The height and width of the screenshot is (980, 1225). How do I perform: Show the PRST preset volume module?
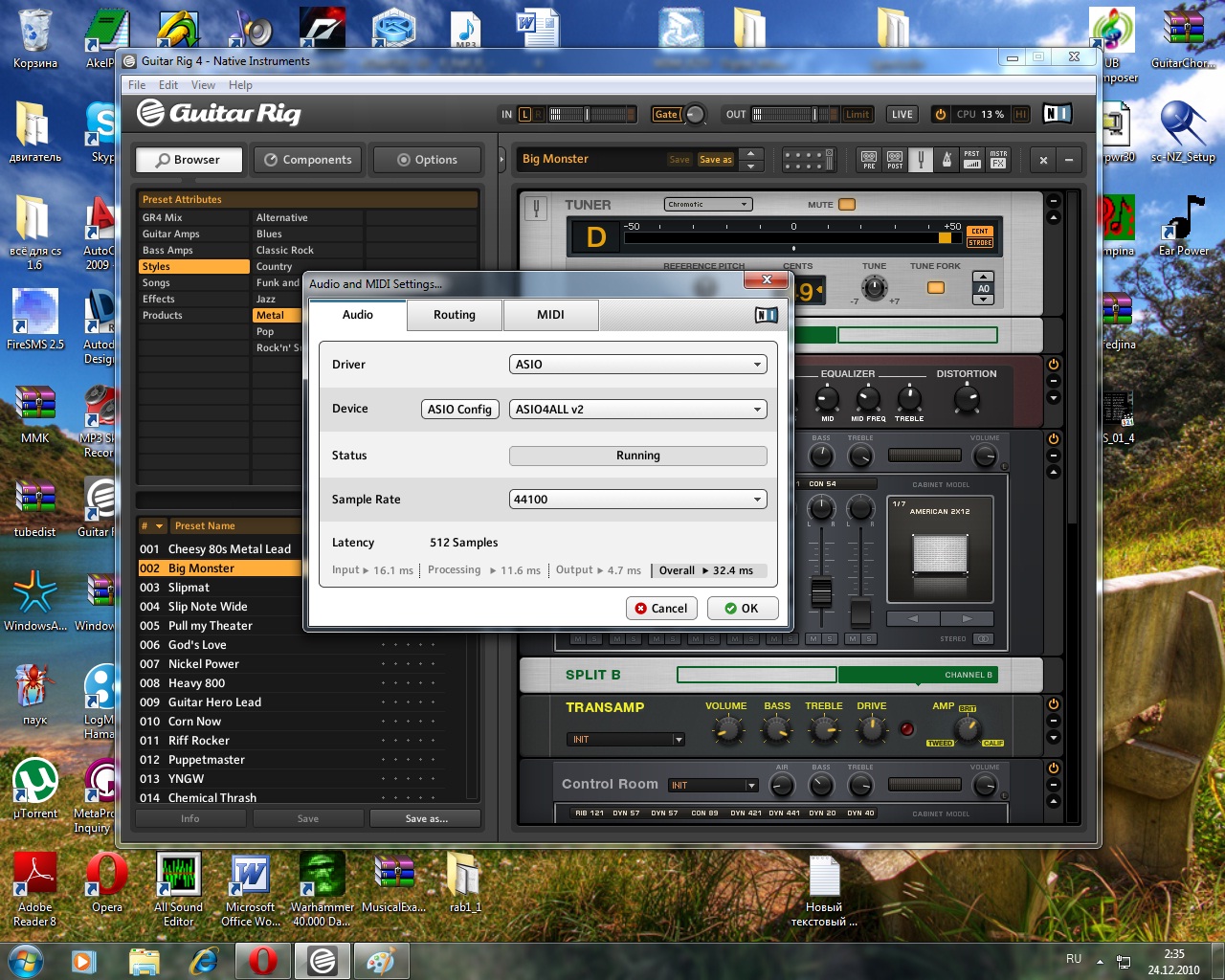(971, 160)
